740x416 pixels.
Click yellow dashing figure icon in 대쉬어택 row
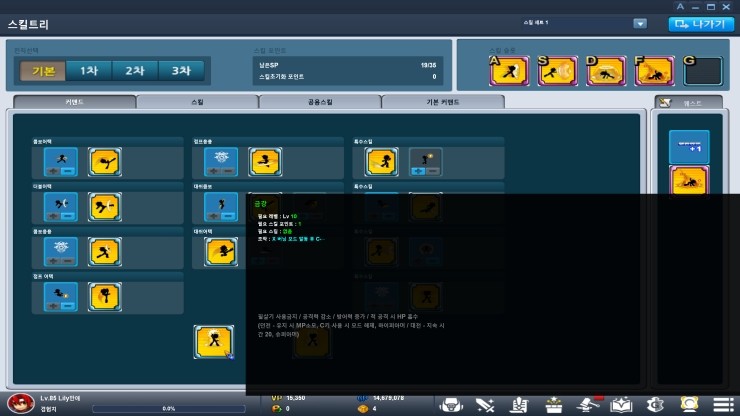point(221,252)
